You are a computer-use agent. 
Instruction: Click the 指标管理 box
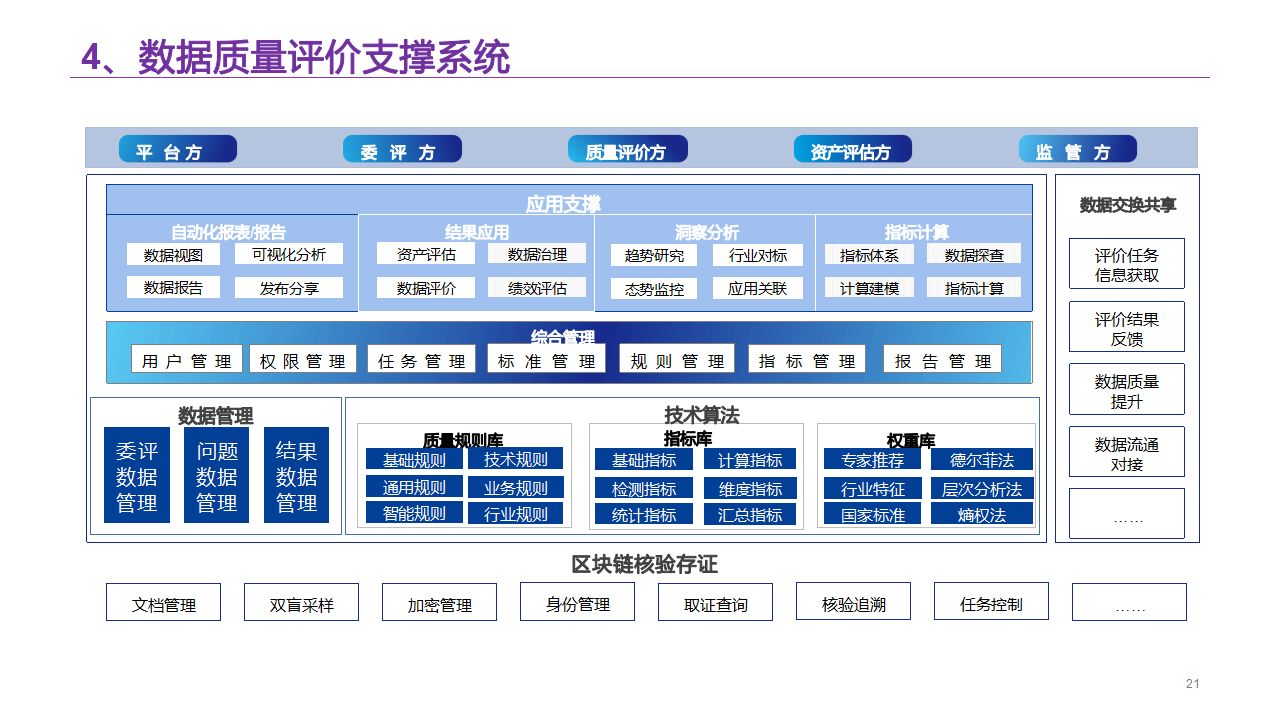807,359
